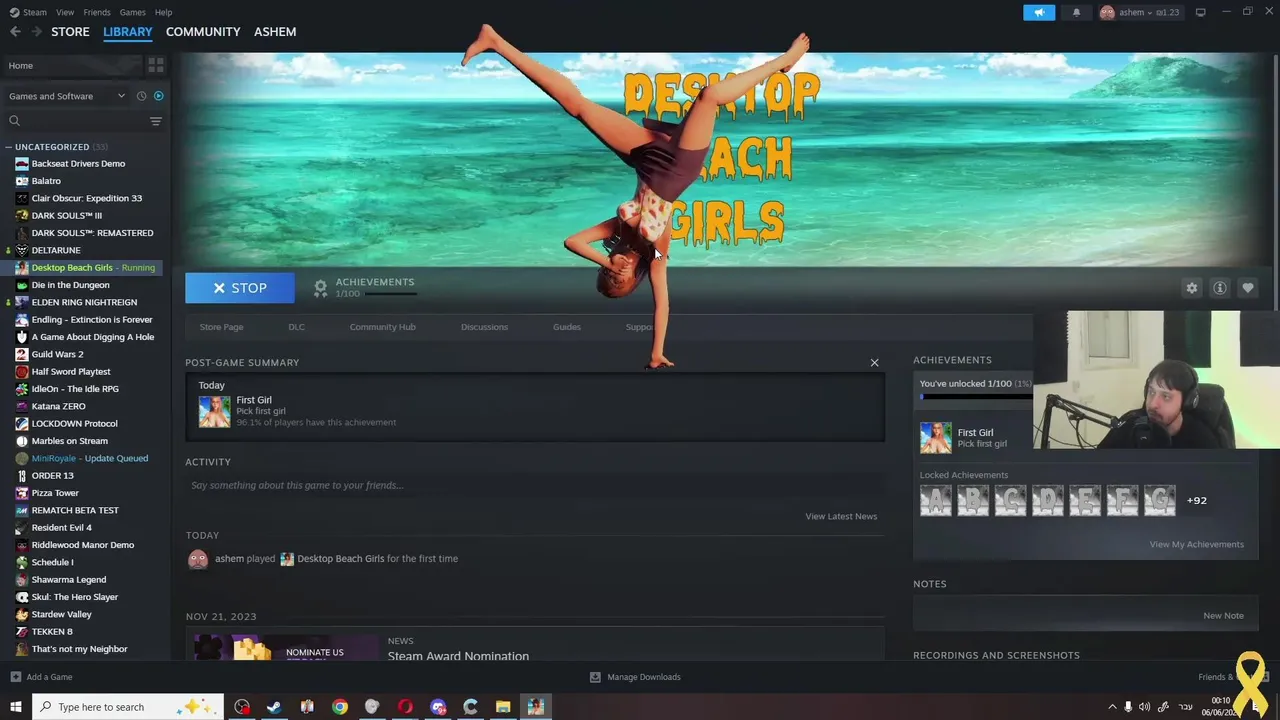This screenshot has height=720, width=1280.
Task: Open the achievements gear badge icon
Action: (320, 288)
